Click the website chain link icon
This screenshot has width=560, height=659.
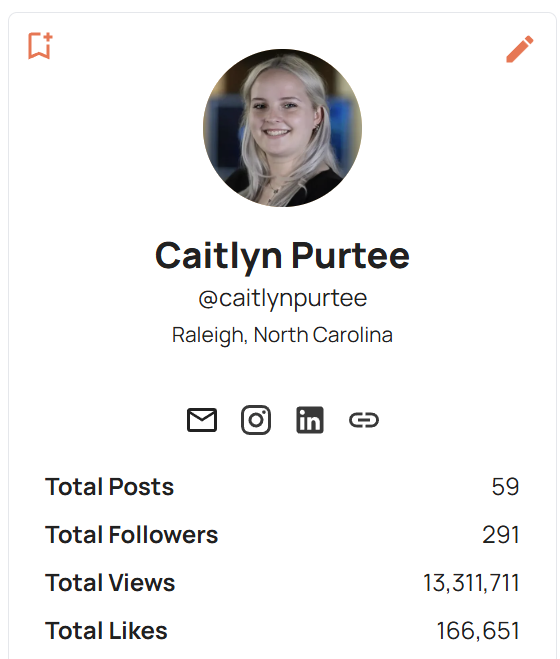364,420
